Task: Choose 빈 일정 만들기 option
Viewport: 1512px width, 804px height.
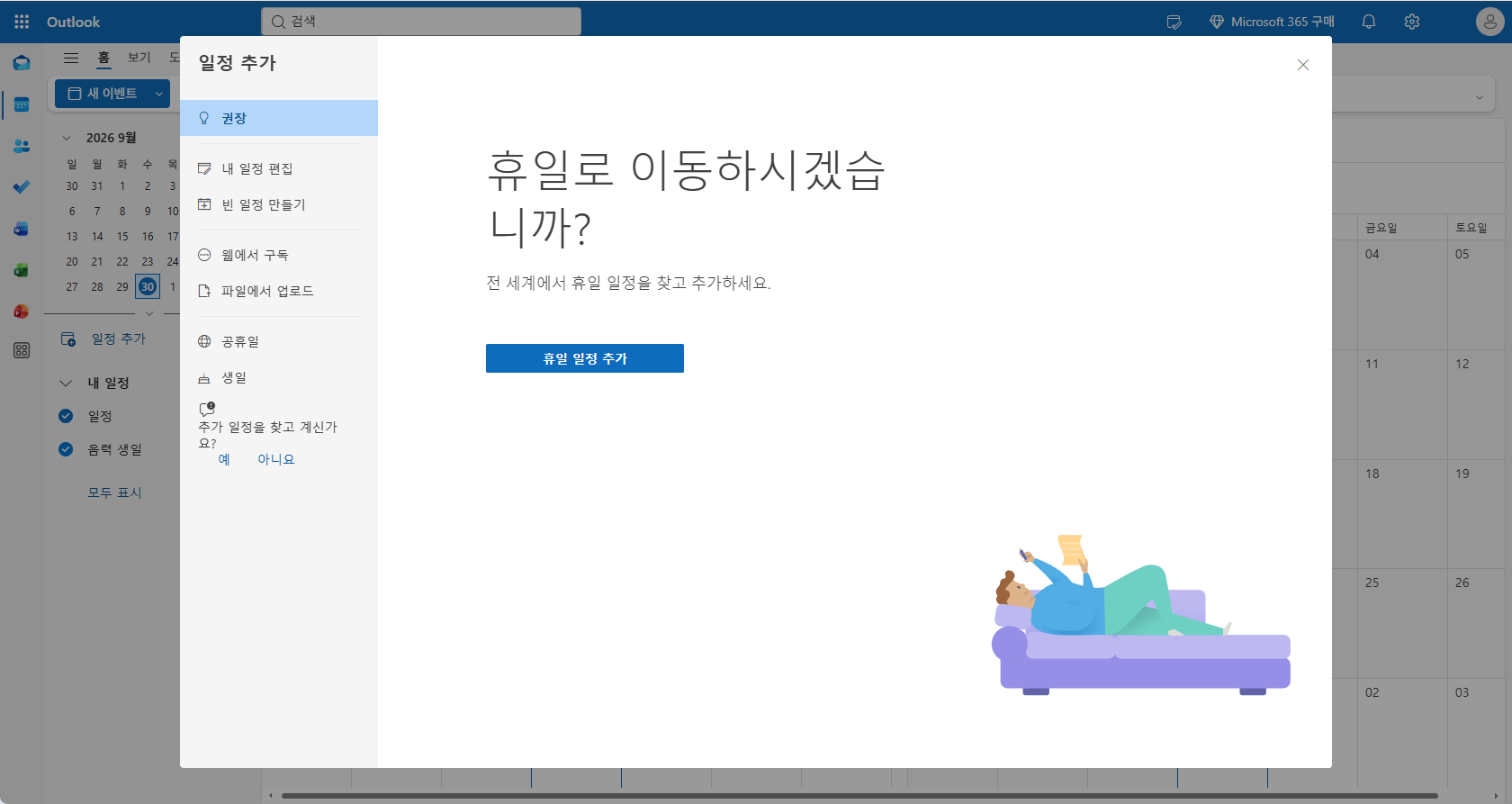Action: (x=279, y=204)
